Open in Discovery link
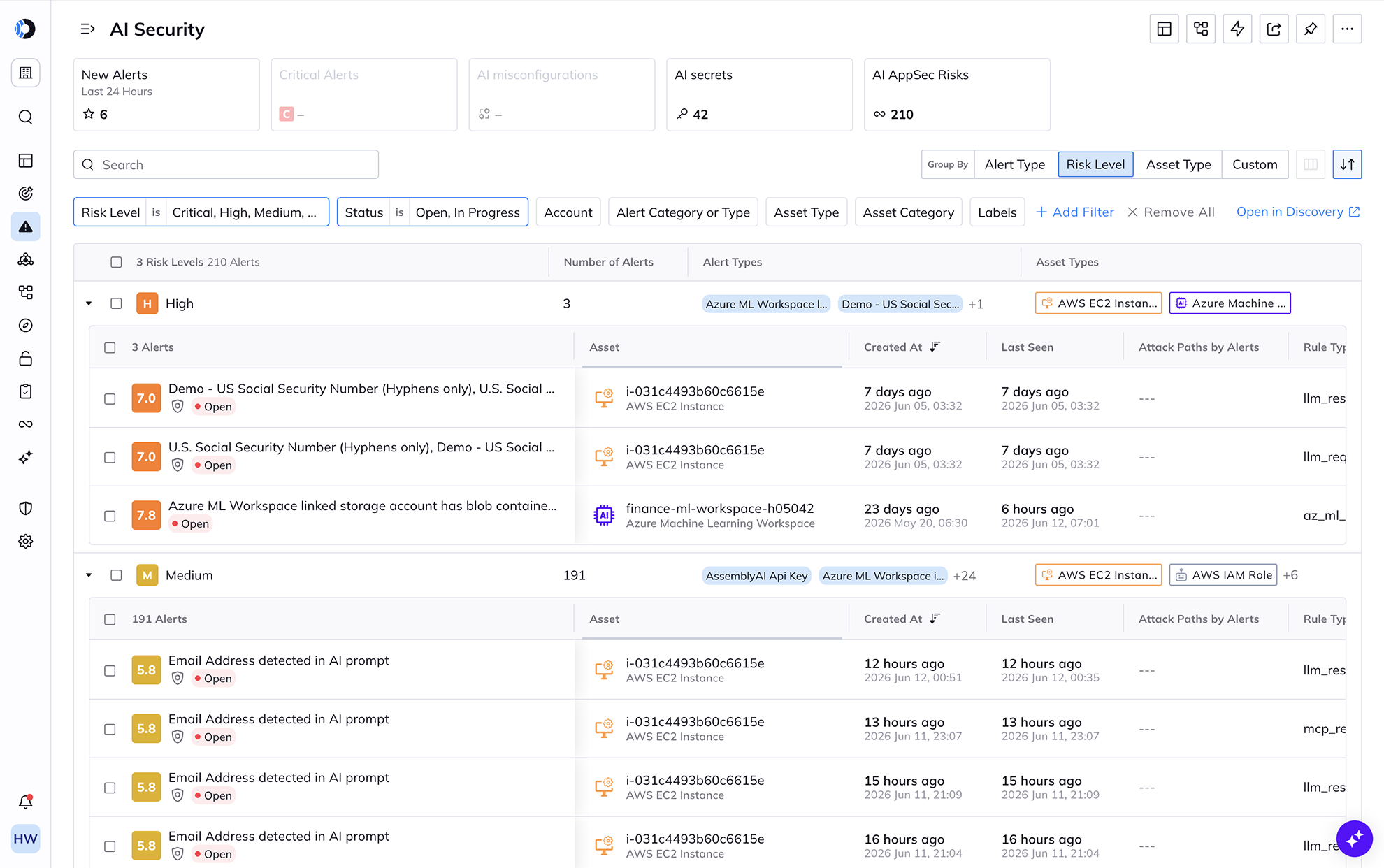 click(1298, 212)
